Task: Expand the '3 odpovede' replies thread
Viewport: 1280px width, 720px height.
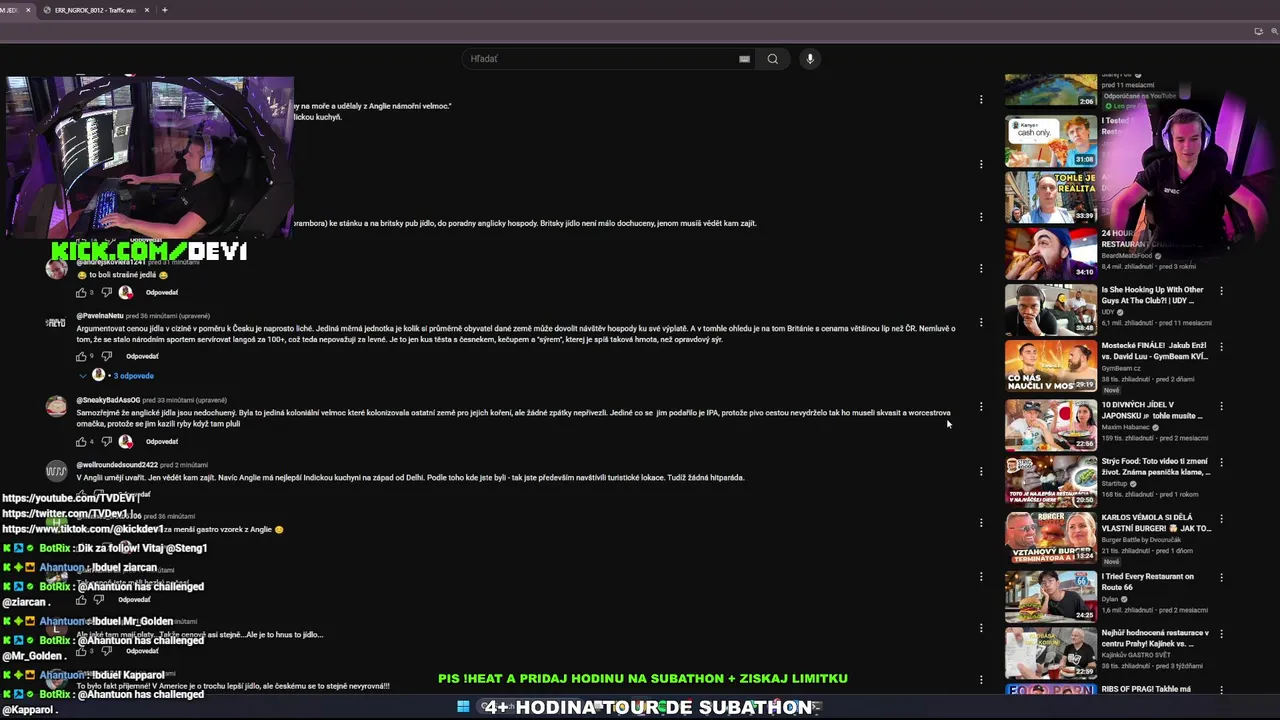Action: click(x=133, y=376)
